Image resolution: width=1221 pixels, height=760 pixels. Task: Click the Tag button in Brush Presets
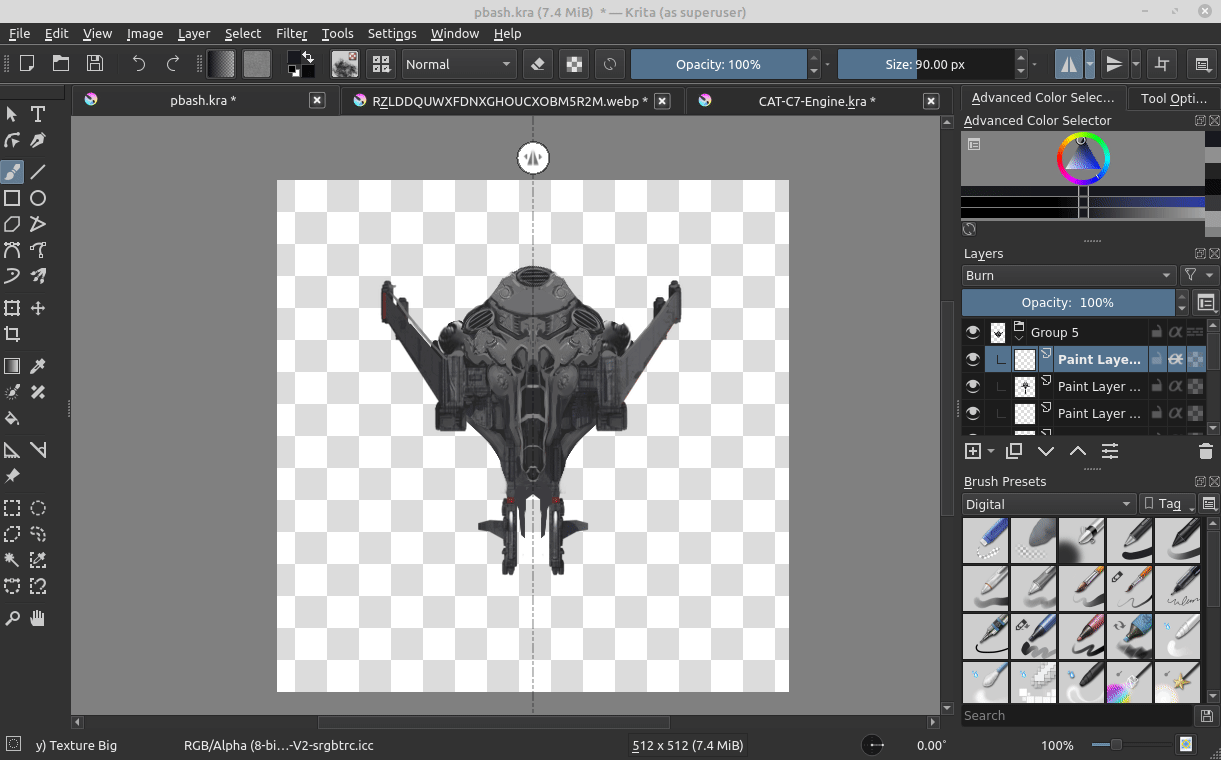[1166, 504]
